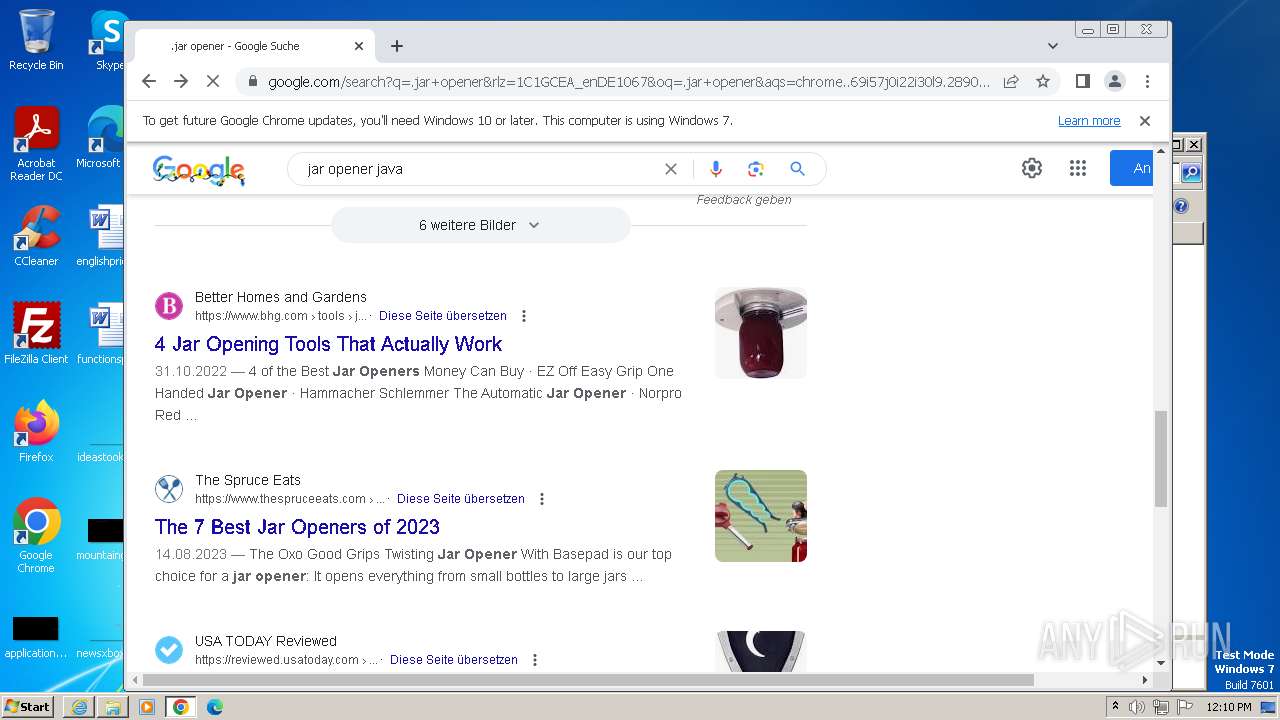Open the red jar thumbnail image

[x=761, y=333]
